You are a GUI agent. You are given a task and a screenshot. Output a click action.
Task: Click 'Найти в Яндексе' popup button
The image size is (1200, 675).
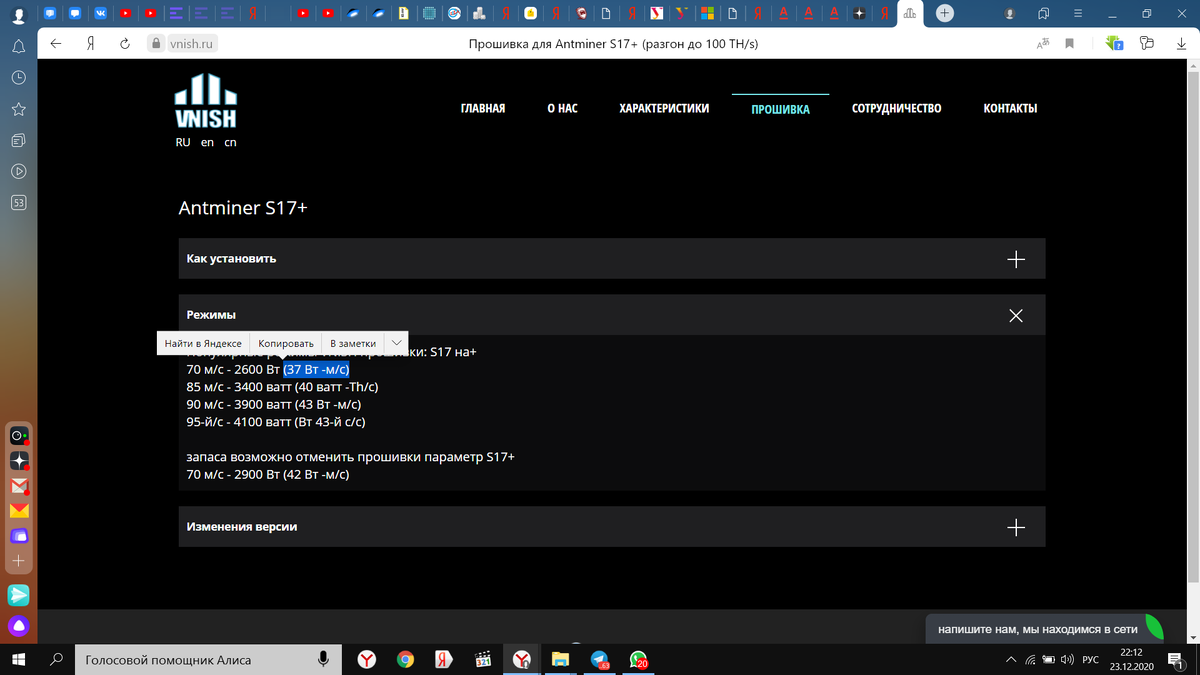tap(203, 343)
